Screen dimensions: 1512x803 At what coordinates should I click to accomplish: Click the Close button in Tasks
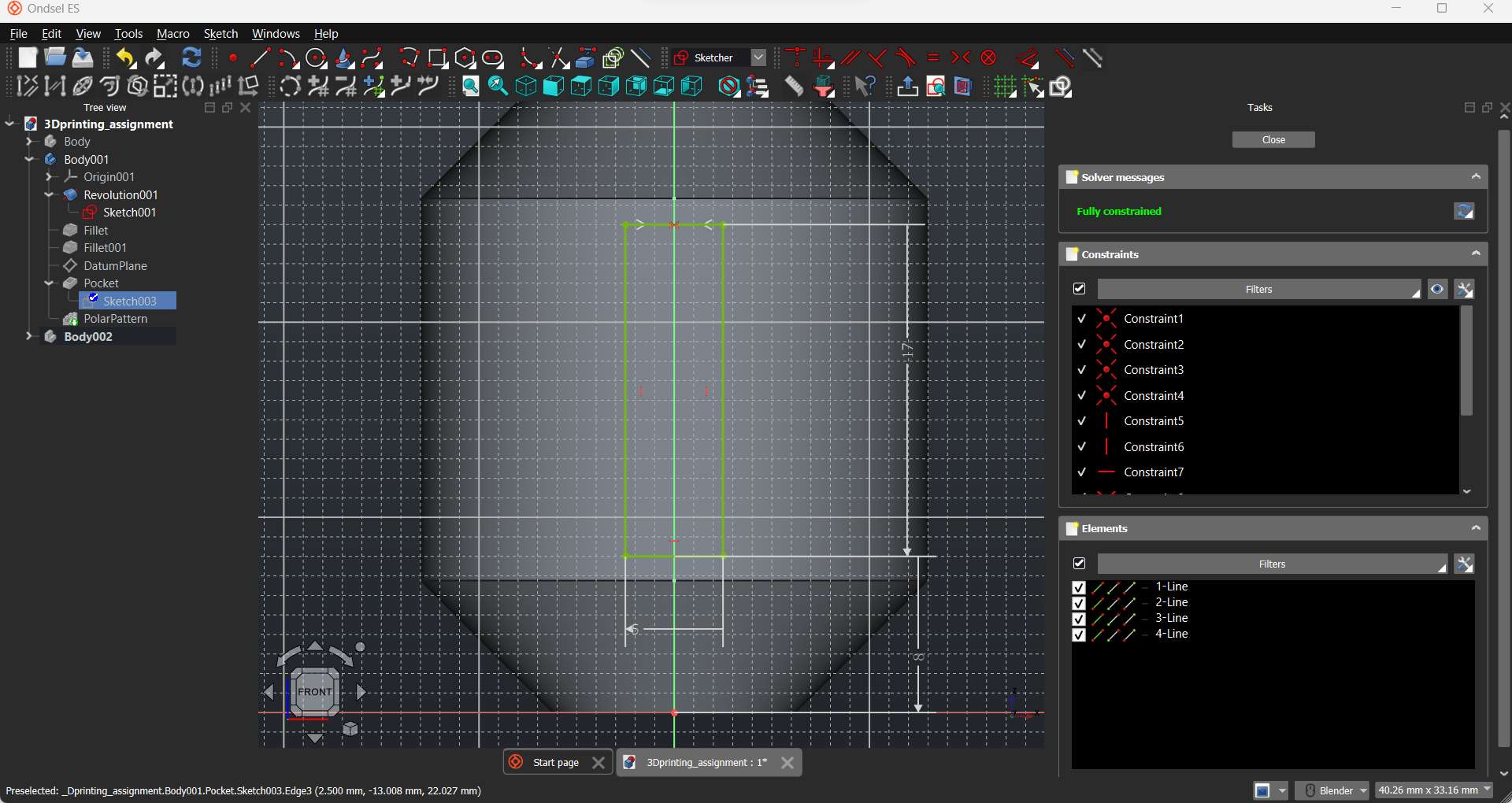click(x=1273, y=139)
